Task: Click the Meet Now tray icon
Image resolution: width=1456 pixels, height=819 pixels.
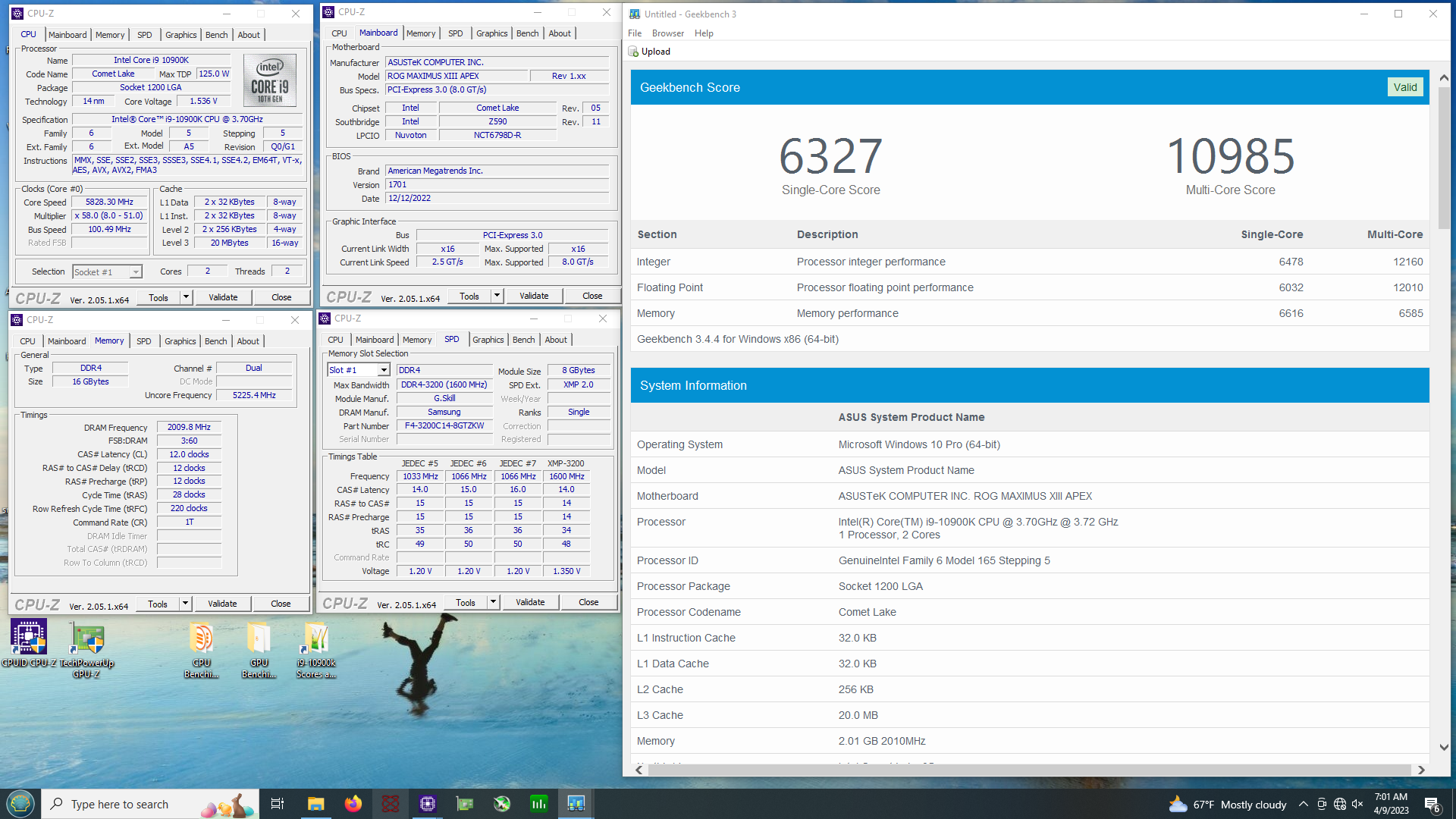Action: pyautogui.click(x=1322, y=804)
